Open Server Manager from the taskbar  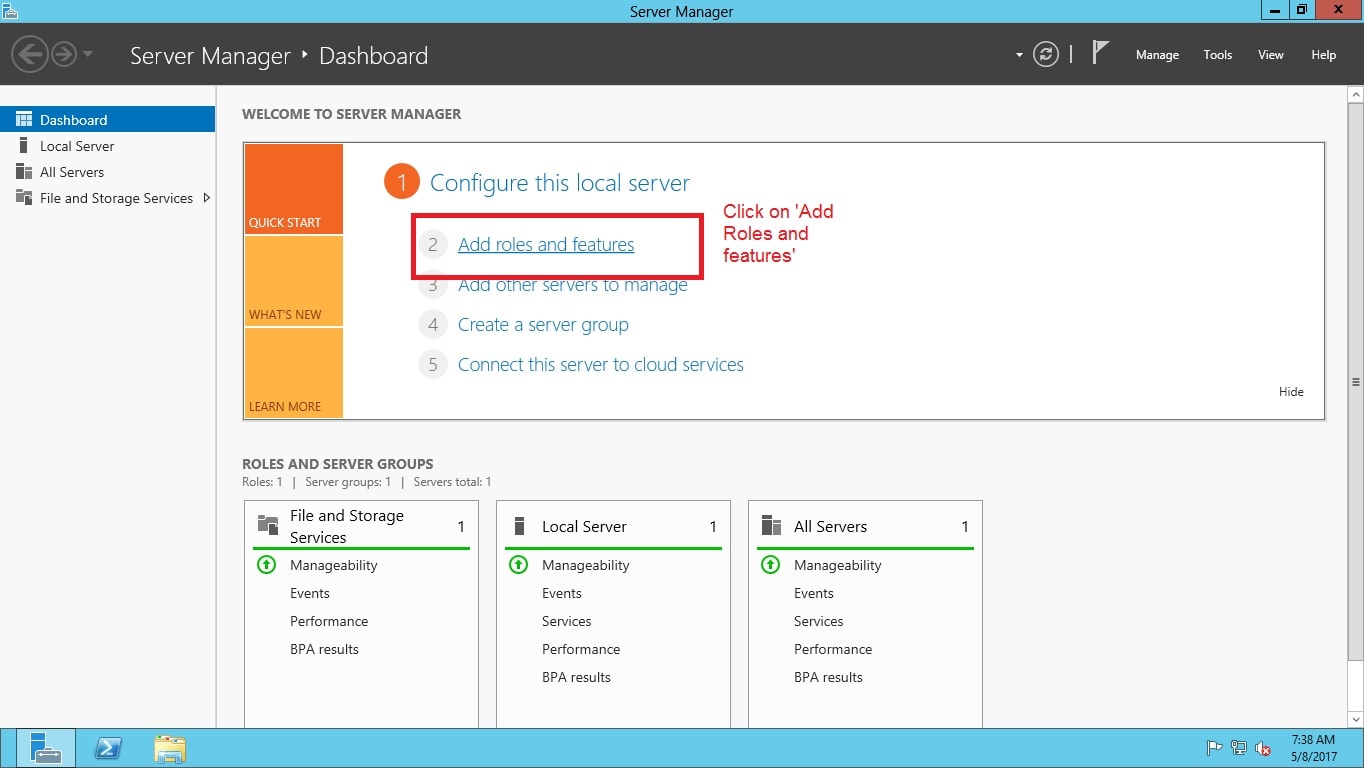45,748
